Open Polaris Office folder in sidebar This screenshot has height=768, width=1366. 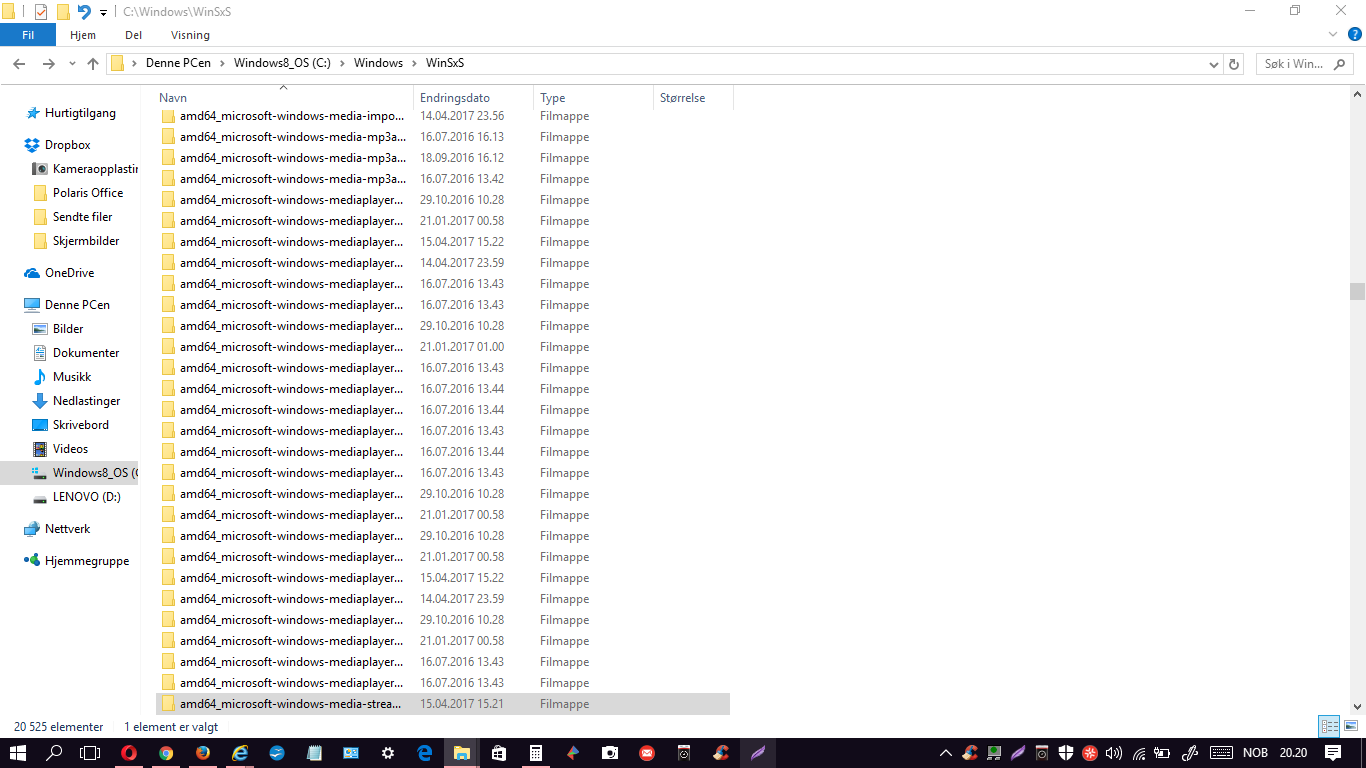tap(78, 193)
